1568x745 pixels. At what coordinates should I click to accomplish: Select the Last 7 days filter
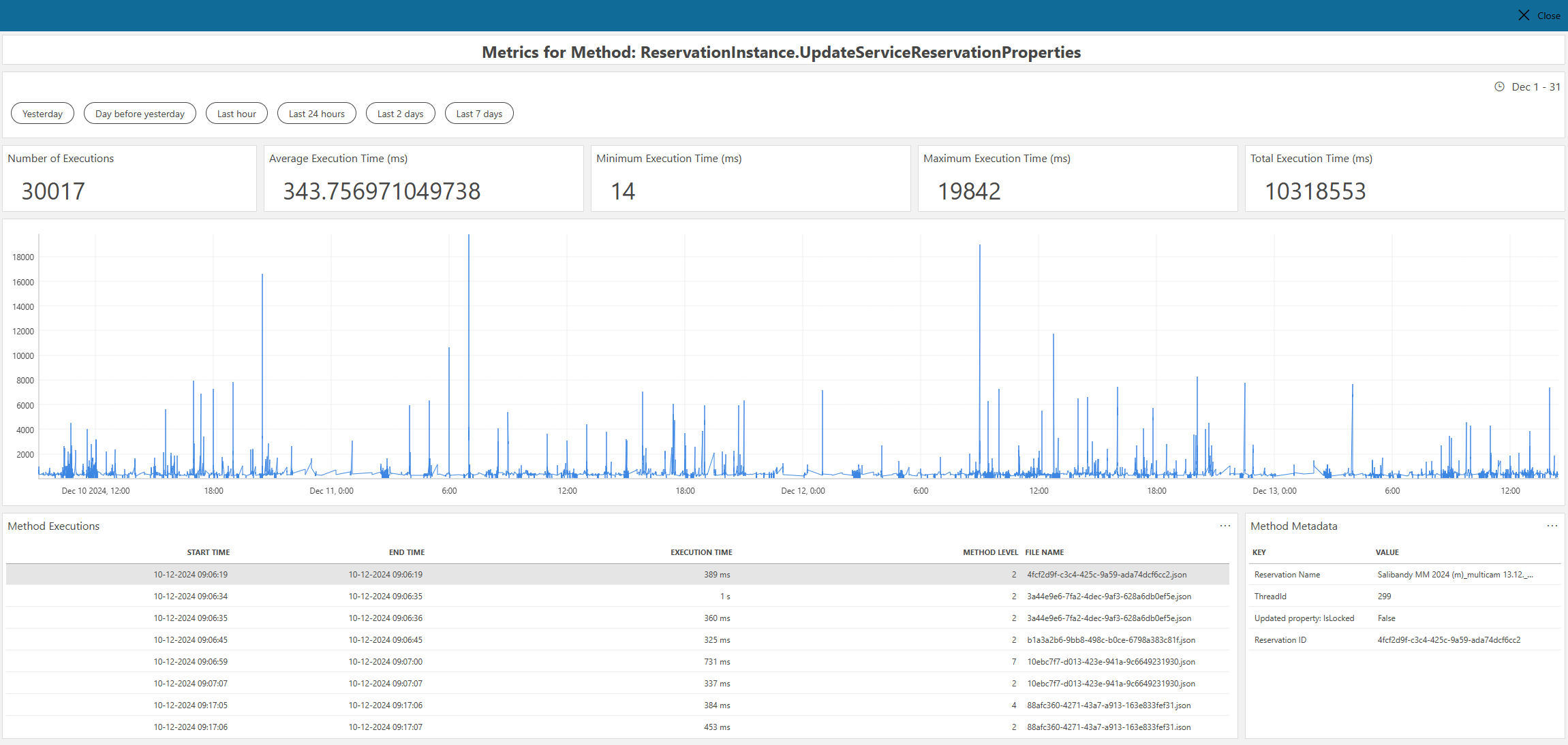point(479,114)
